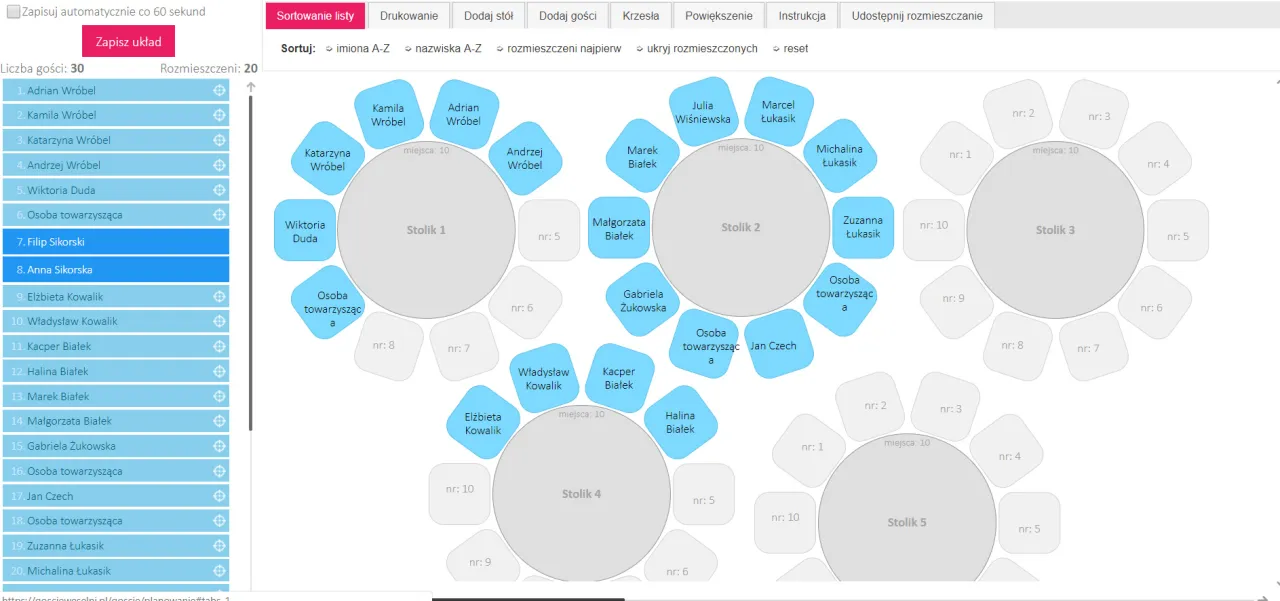Click the target icon next to Jan Czech
1280x601 pixels.
point(219,496)
